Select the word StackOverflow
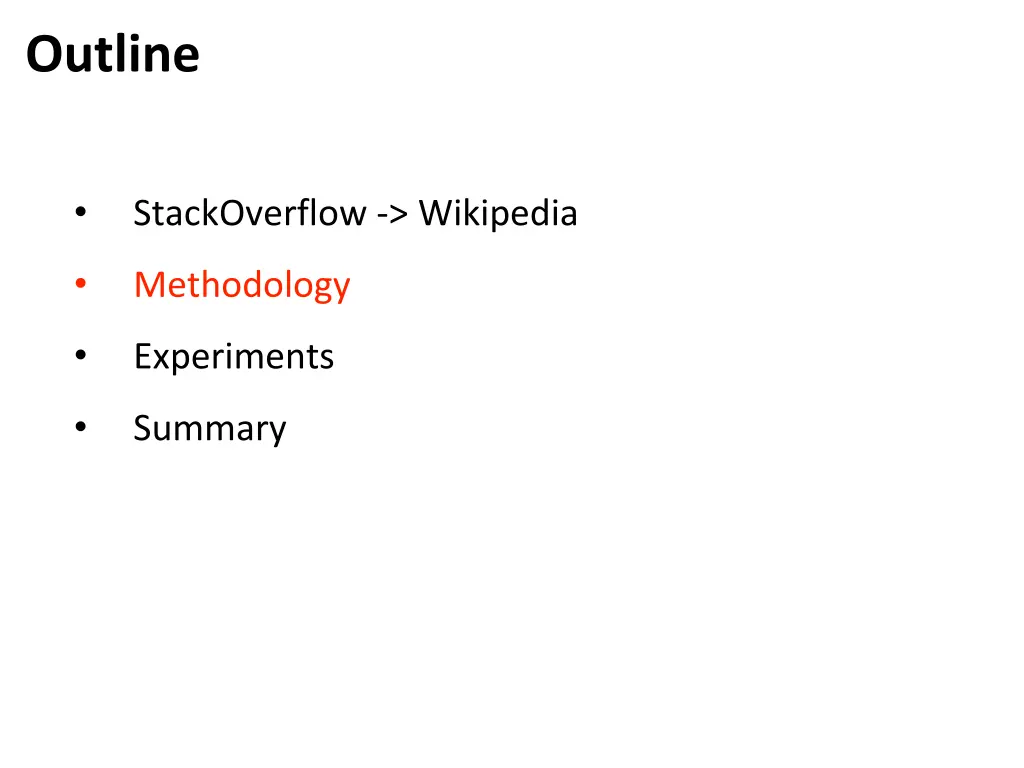 click(250, 213)
